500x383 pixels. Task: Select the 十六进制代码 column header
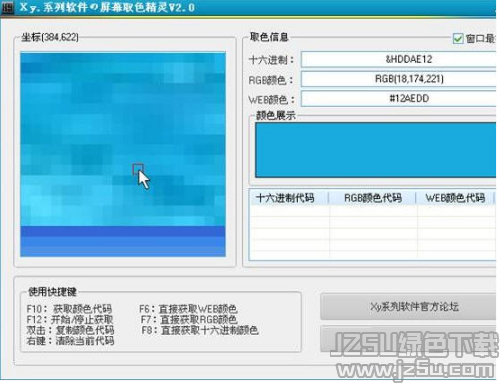(x=289, y=198)
